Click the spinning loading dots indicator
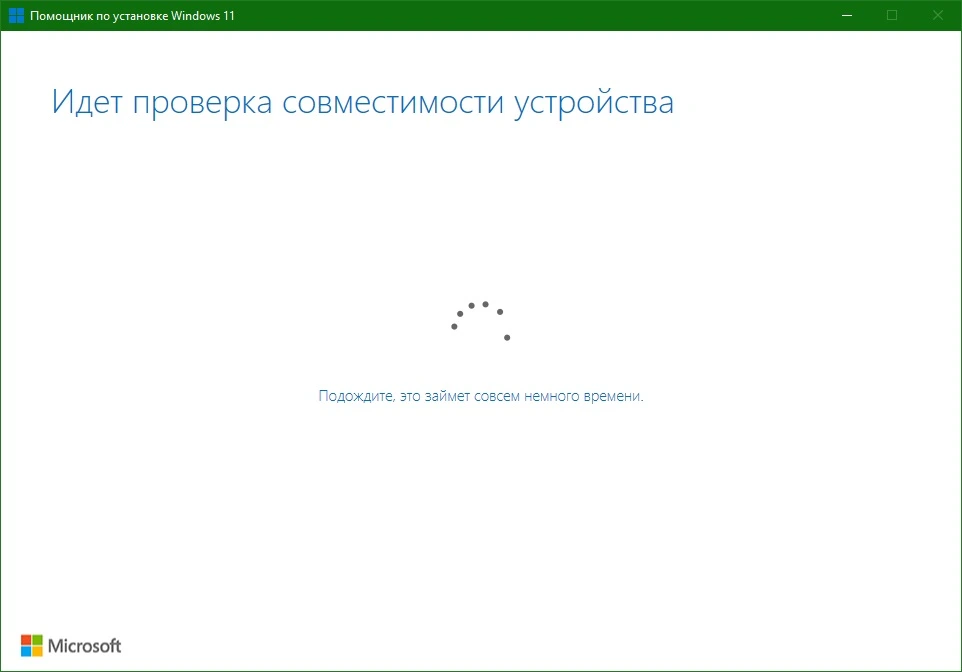This screenshot has width=962, height=672. (x=481, y=321)
